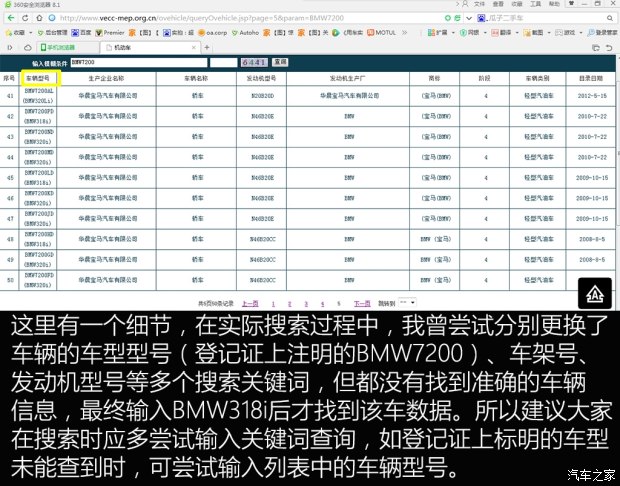Click the black scroll-to-top A icon
The image size is (620, 486).
pos(595,293)
